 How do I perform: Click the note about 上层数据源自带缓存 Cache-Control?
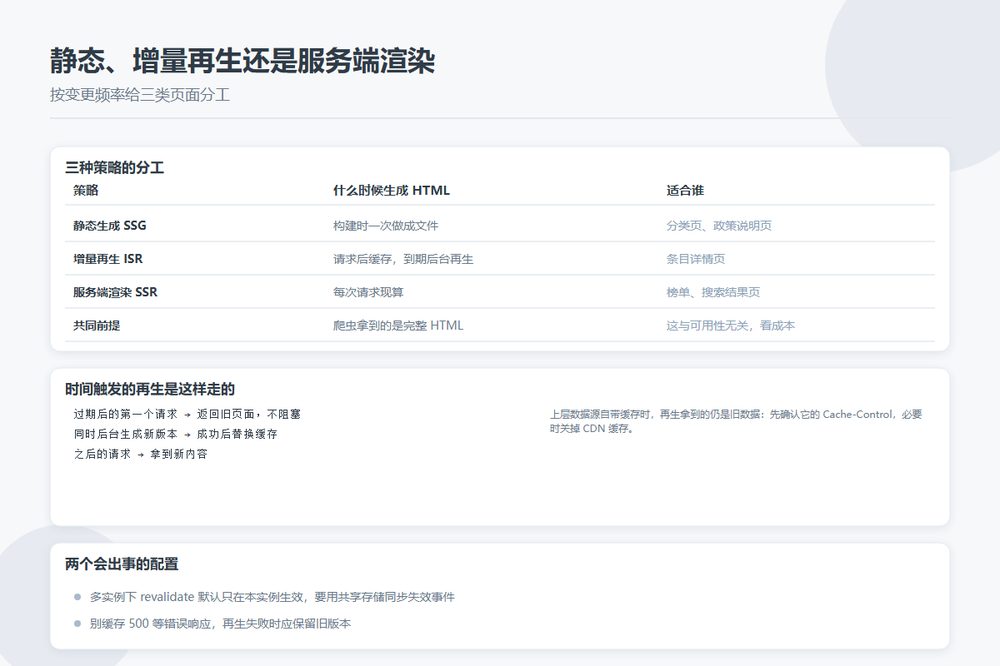coord(736,421)
